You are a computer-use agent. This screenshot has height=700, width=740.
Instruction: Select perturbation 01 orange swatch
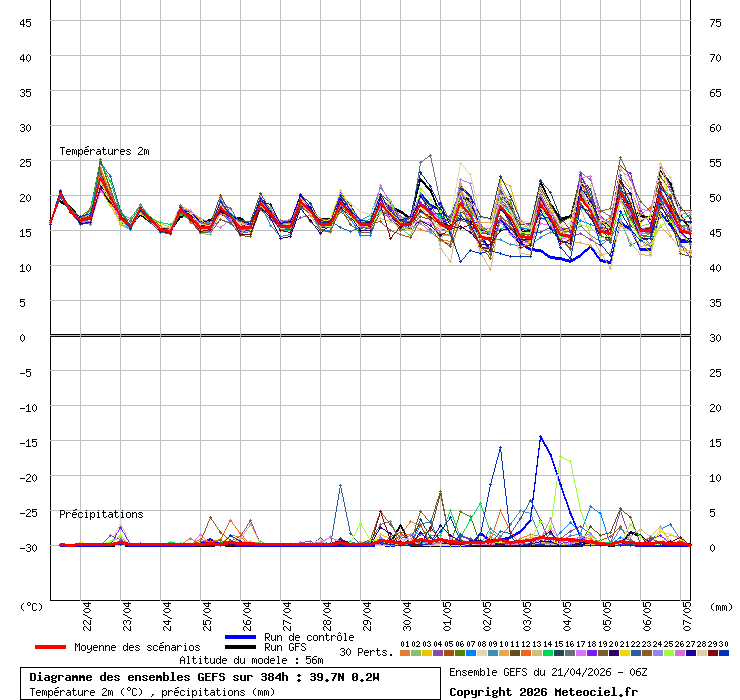point(404,653)
